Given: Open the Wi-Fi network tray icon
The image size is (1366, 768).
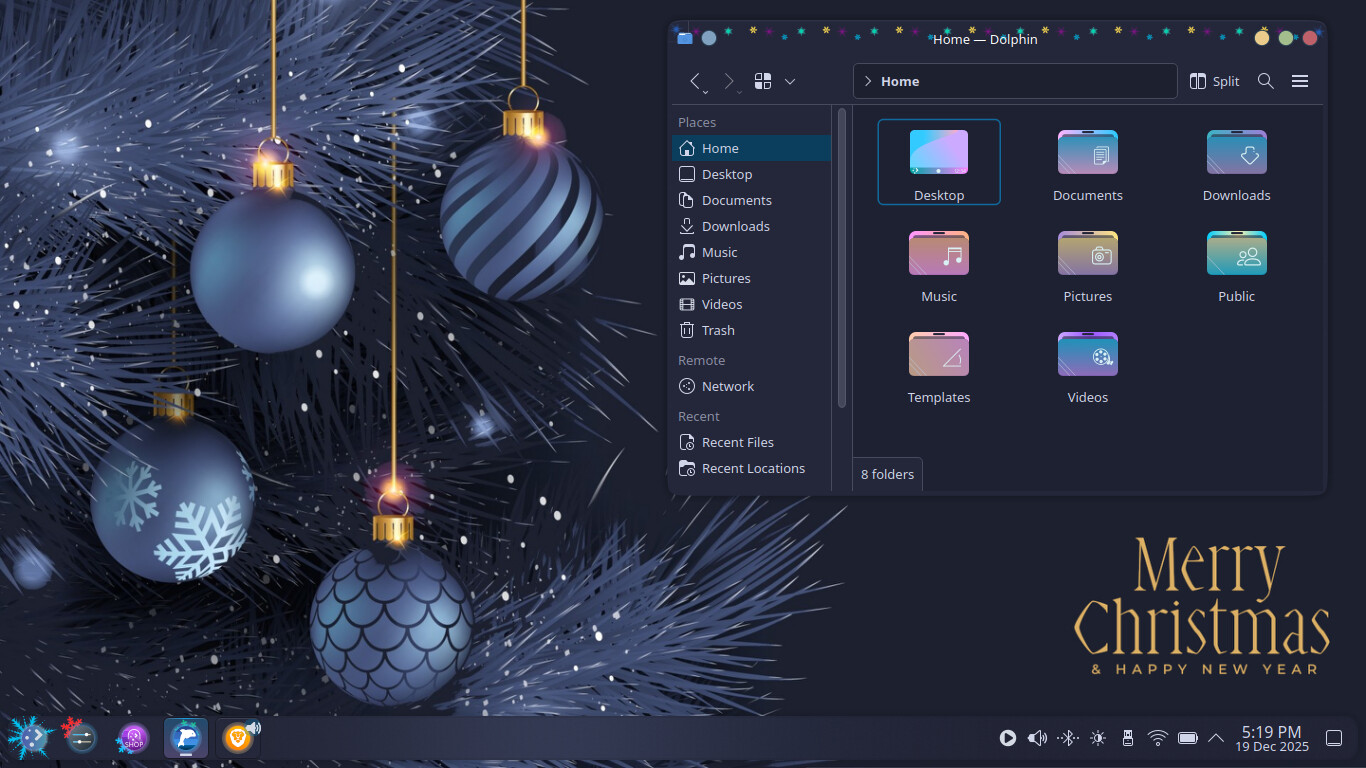Looking at the screenshot, I should (x=1157, y=738).
